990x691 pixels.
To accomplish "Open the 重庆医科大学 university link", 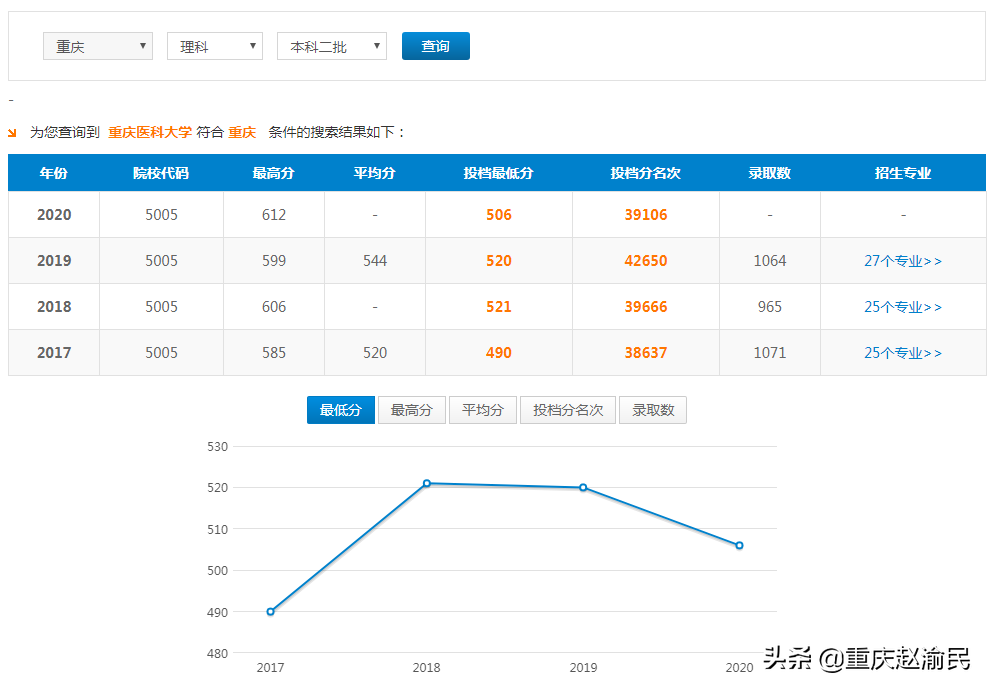I will click(151, 131).
